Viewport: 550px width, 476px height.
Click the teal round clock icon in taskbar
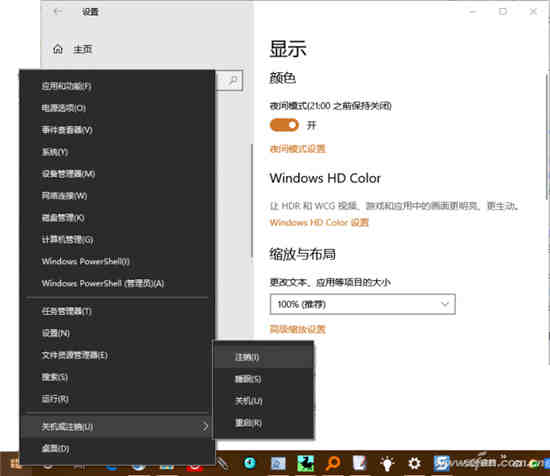coord(250,463)
